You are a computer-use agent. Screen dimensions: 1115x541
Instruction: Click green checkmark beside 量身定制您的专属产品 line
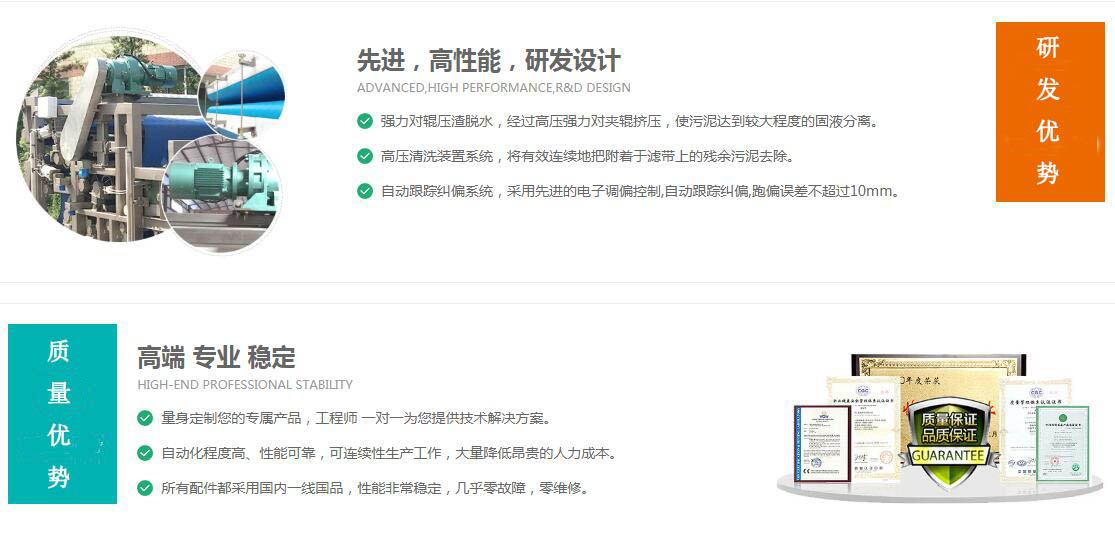pos(145,418)
